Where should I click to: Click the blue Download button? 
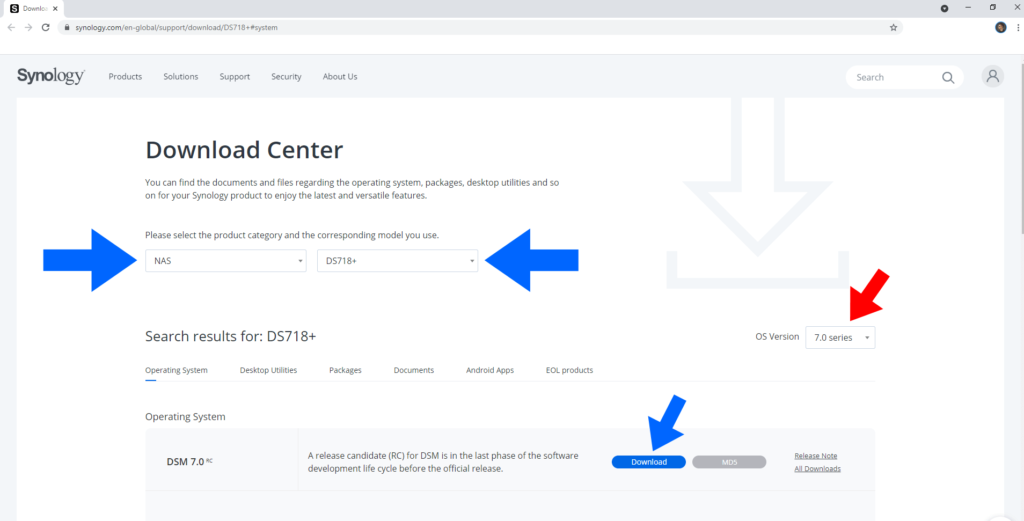pyautogui.click(x=648, y=462)
